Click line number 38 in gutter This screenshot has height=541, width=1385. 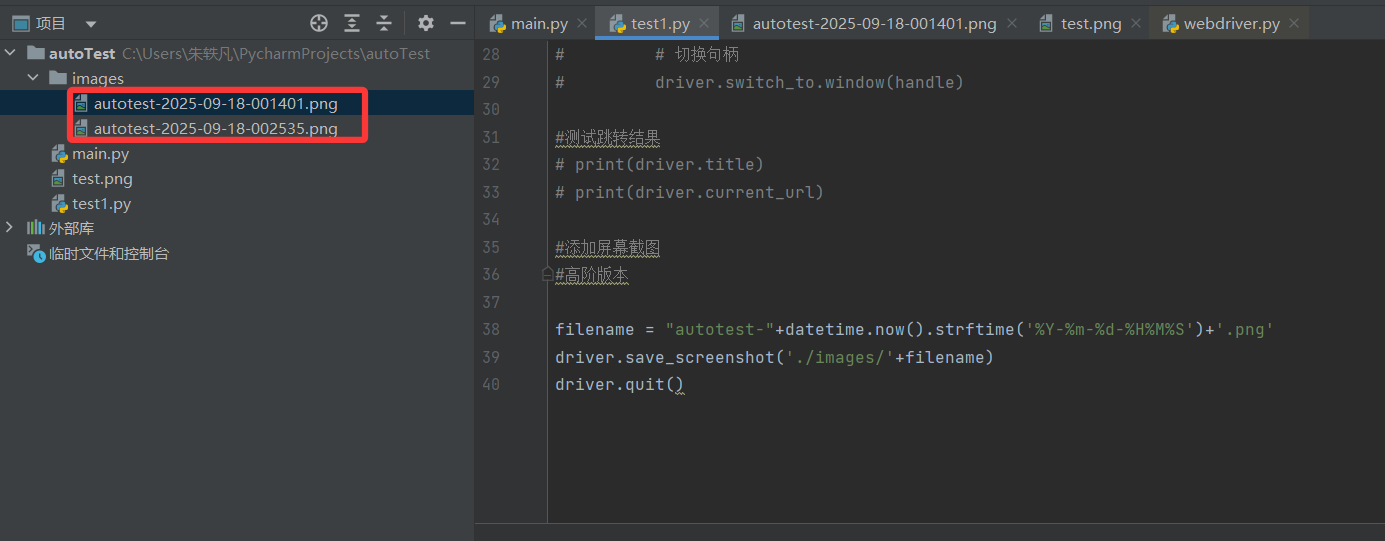490,329
